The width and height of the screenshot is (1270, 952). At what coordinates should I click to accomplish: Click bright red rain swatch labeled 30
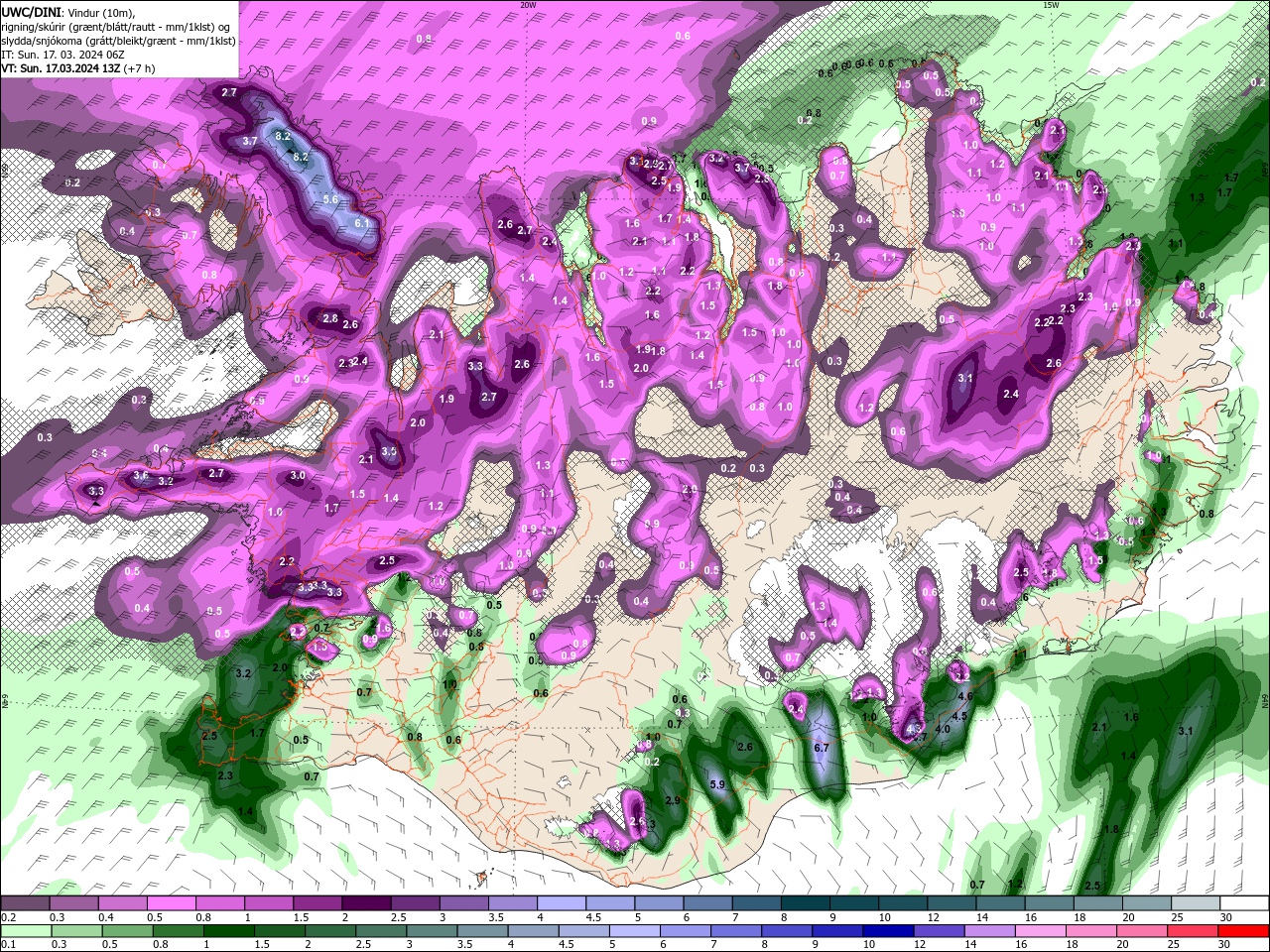point(1244,931)
